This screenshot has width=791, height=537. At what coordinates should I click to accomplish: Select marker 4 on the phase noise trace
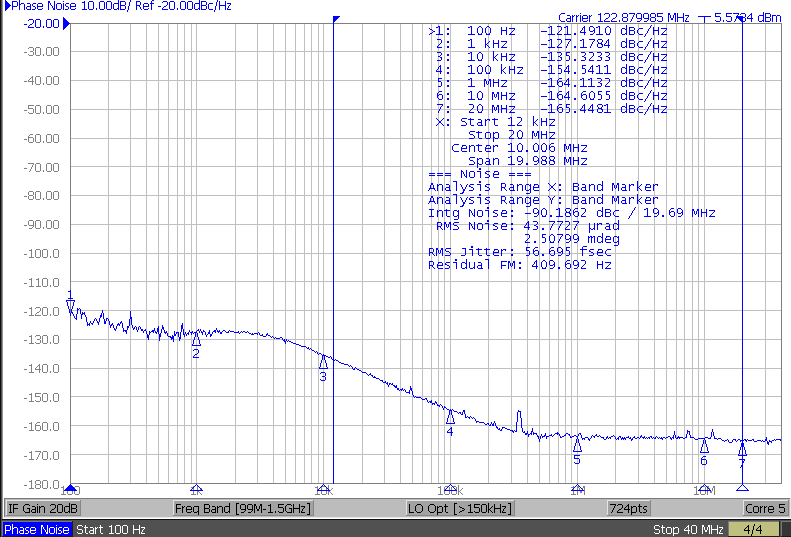point(450,417)
